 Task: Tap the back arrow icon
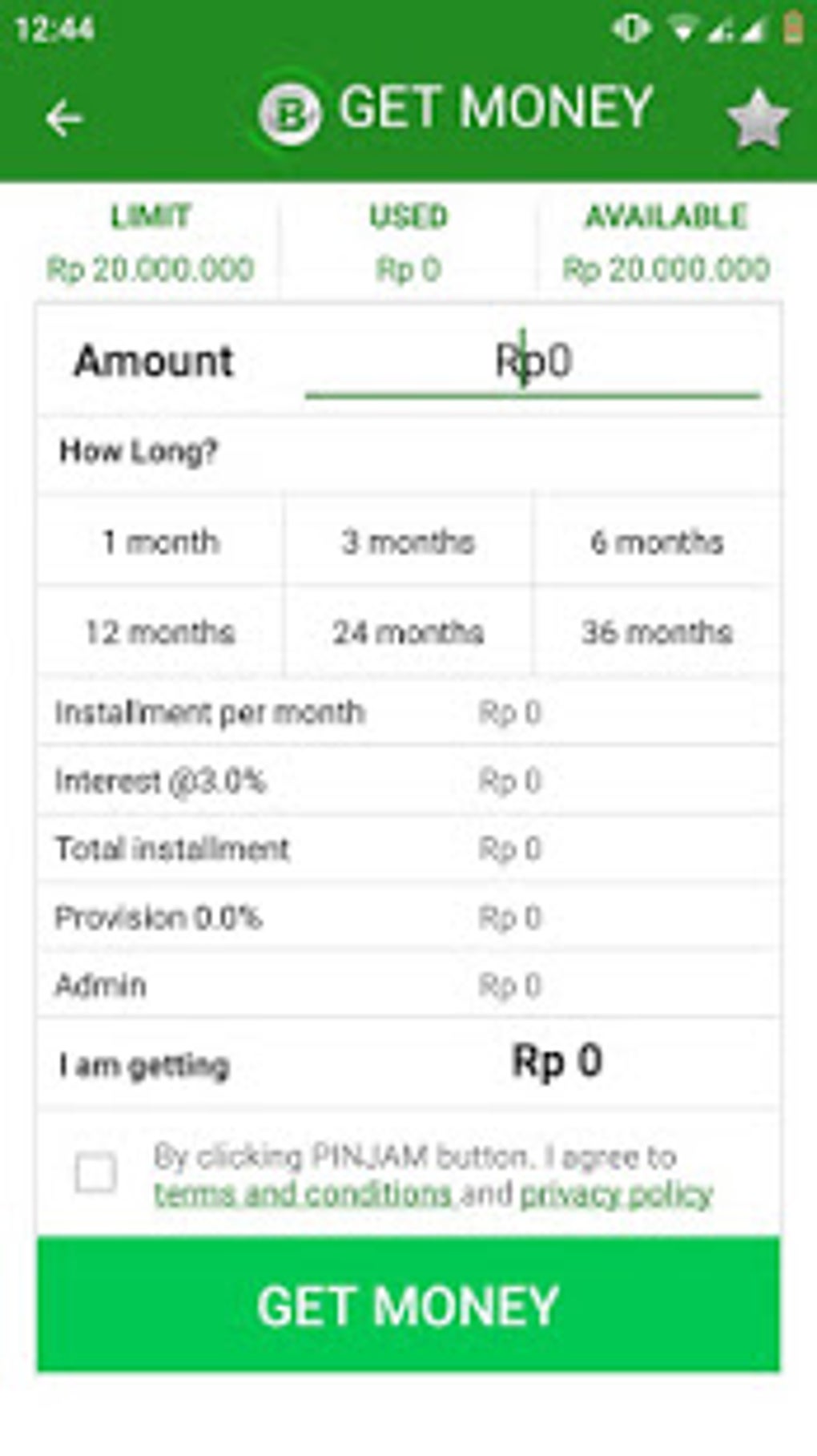tap(64, 119)
